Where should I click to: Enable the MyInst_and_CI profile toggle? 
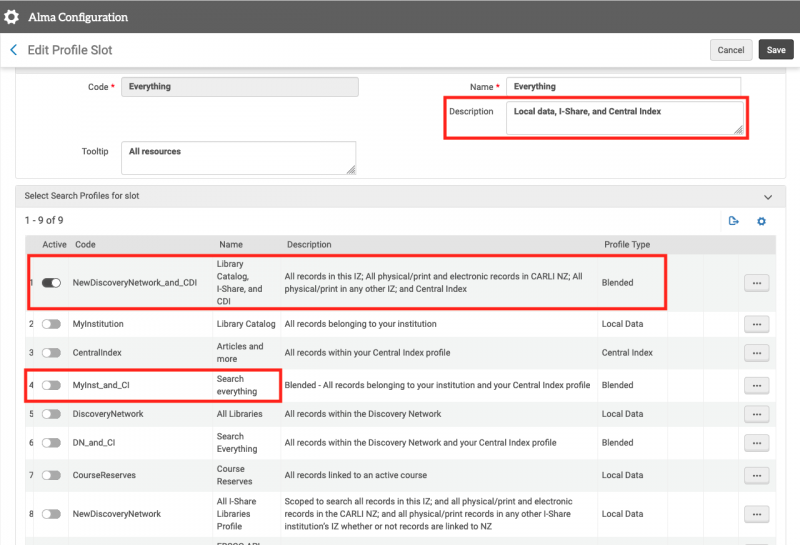tap(51, 385)
